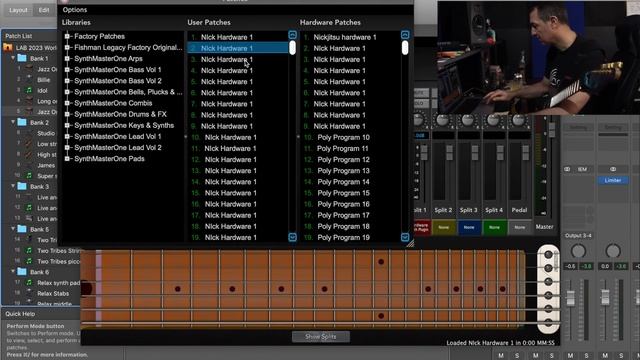Mute the Output 3-4 channel strip
The image size is (640, 360).
click(x=570, y=356)
